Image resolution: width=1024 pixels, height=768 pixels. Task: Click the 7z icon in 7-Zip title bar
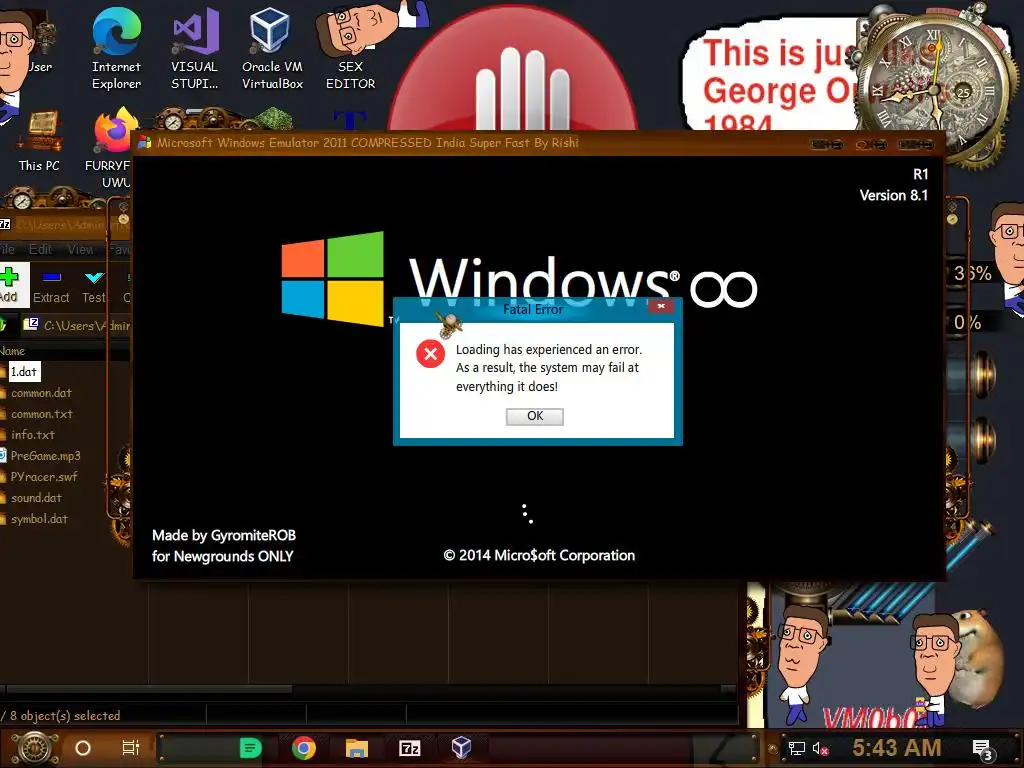tap(5, 224)
